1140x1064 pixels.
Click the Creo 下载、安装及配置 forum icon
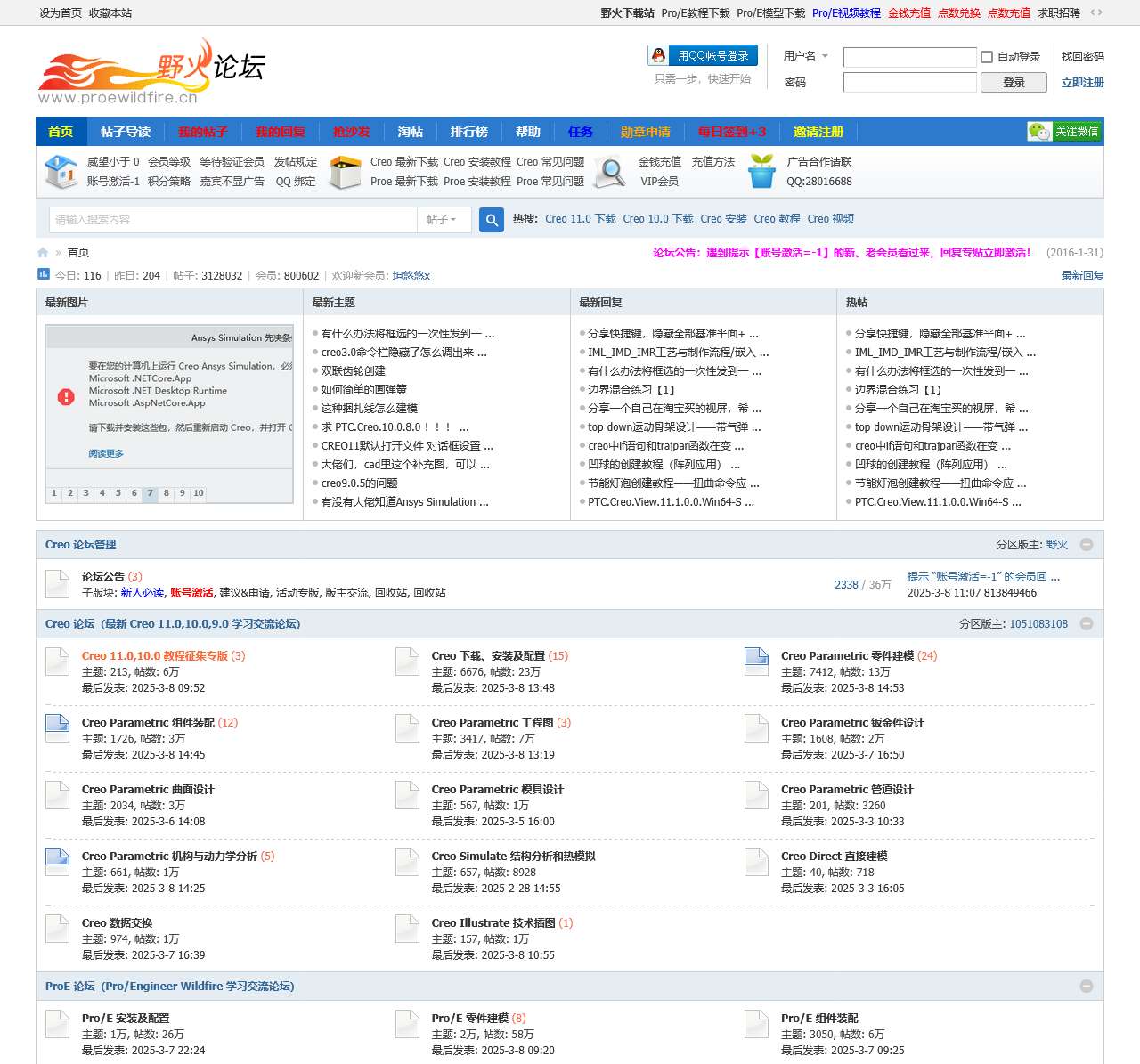pyautogui.click(x=407, y=662)
